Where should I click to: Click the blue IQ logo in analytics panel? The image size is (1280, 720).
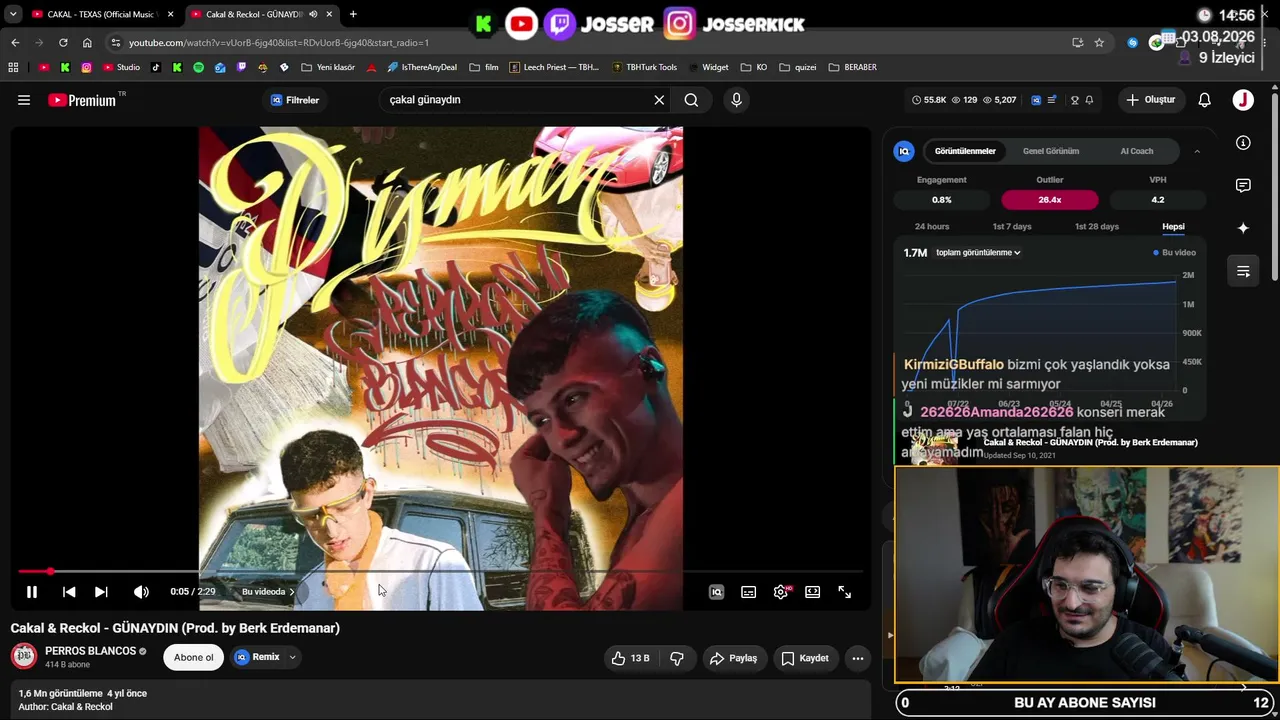(x=904, y=151)
